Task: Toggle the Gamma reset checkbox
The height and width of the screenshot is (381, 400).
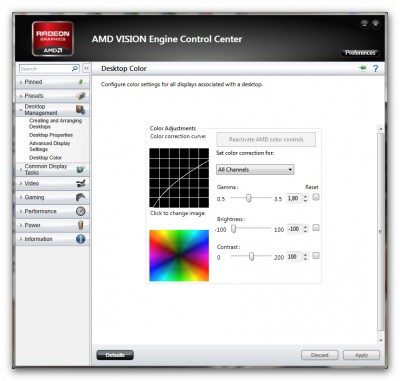Action: point(316,197)
